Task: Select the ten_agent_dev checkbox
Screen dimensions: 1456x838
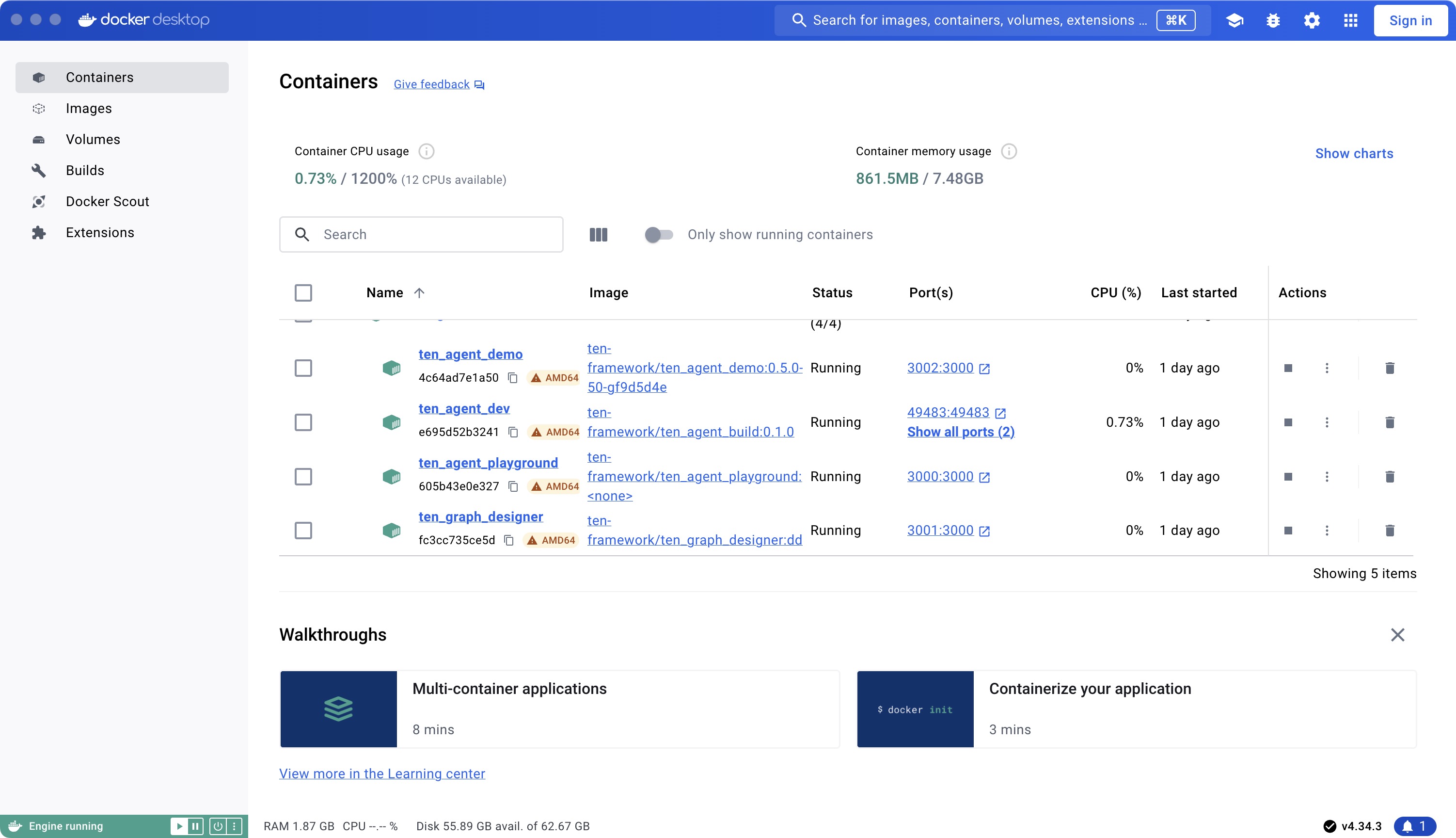Action: tap(303, 422)
